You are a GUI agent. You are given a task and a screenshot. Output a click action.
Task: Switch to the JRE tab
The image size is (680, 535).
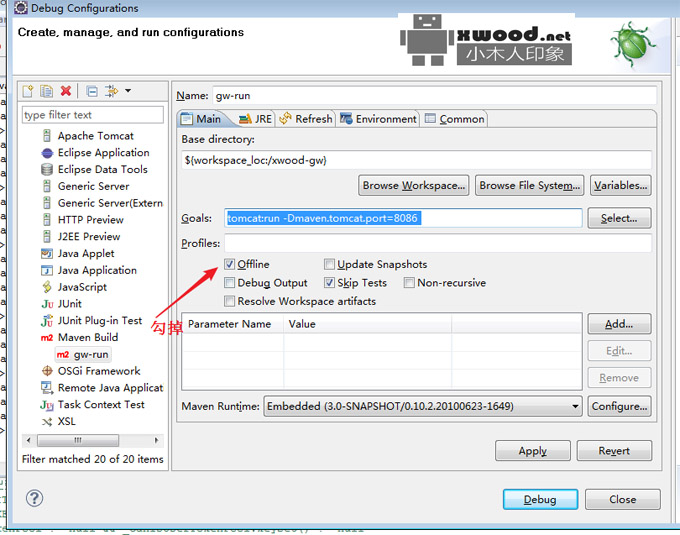pyautogui.click(x=255, y=119)
